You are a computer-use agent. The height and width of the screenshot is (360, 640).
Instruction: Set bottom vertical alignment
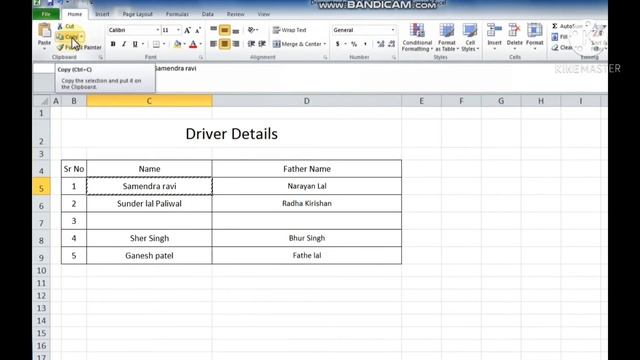[x=236, y=30]
